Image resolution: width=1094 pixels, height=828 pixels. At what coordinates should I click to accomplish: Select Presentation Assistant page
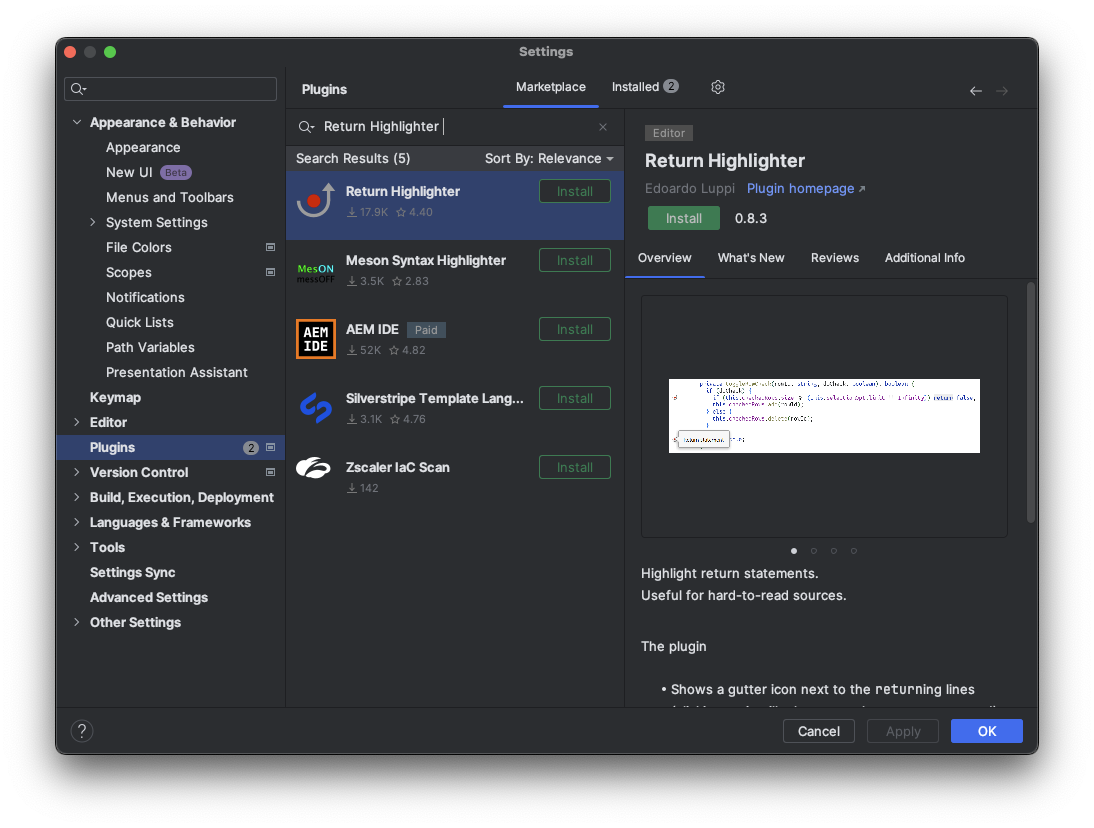(177, 372)
